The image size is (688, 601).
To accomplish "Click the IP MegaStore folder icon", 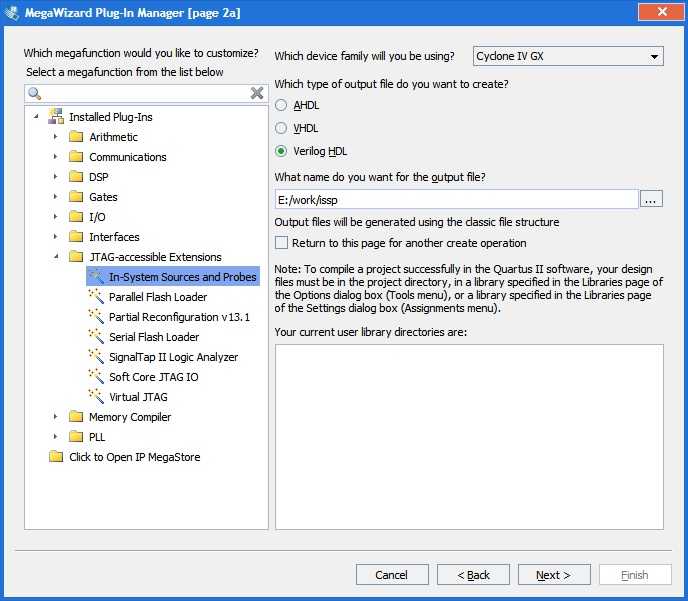I will [56, 457].
